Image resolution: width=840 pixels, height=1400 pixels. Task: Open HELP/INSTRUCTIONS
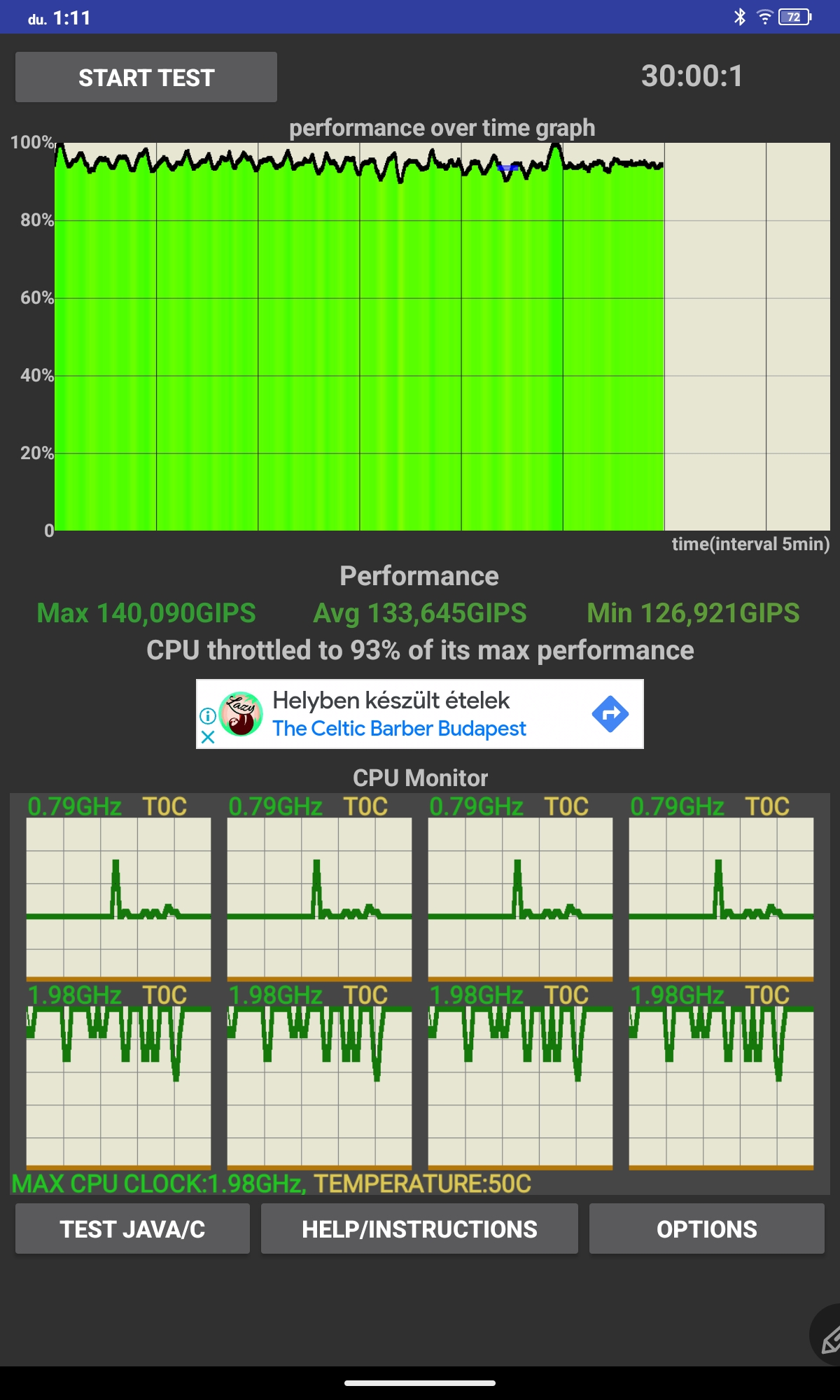pos(419,1228)
